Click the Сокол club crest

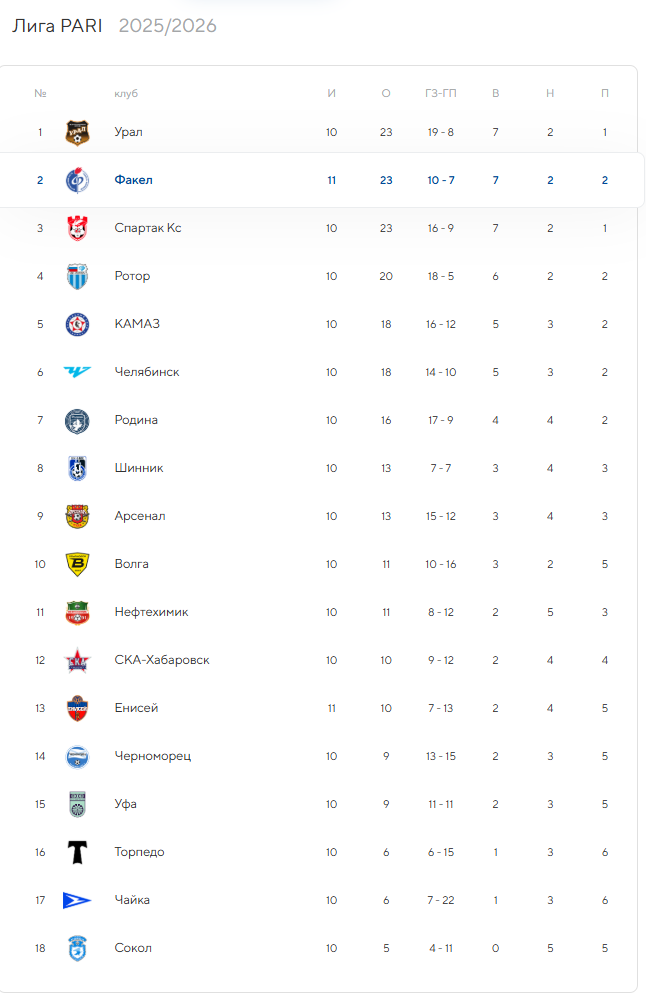coord(77,948)
